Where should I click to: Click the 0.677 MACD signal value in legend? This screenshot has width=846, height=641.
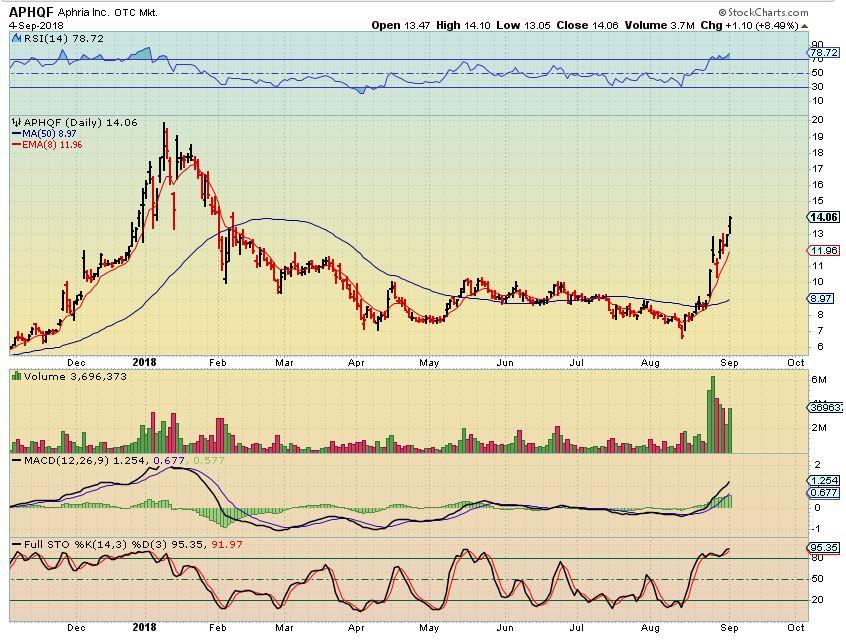point(169,460)
